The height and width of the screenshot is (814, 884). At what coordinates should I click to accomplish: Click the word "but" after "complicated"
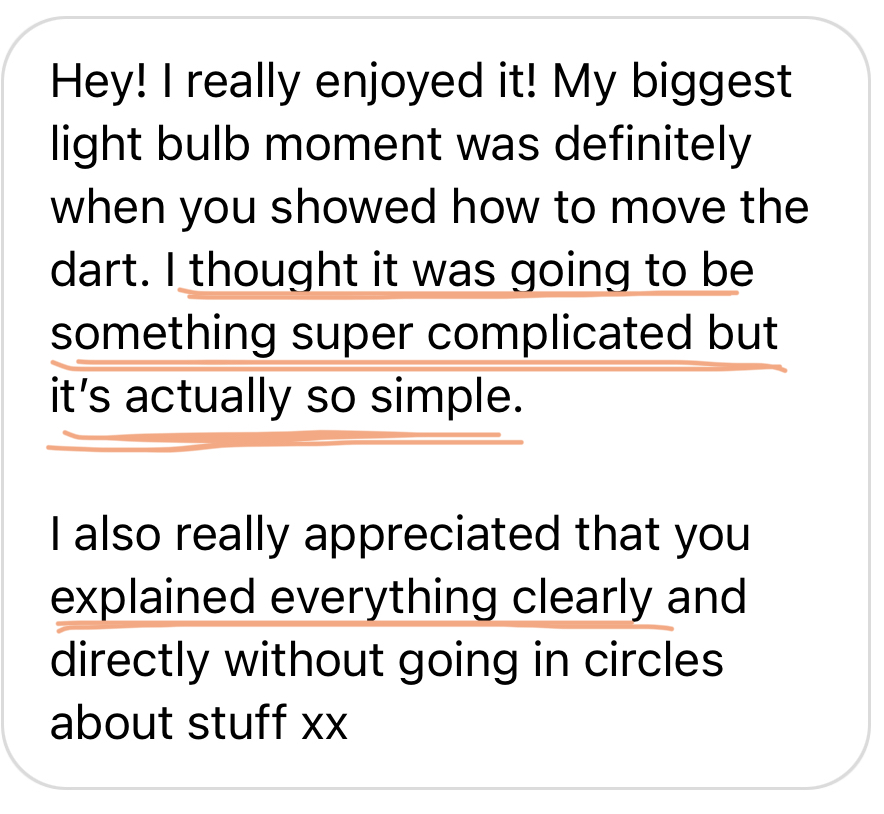(742, 333)
